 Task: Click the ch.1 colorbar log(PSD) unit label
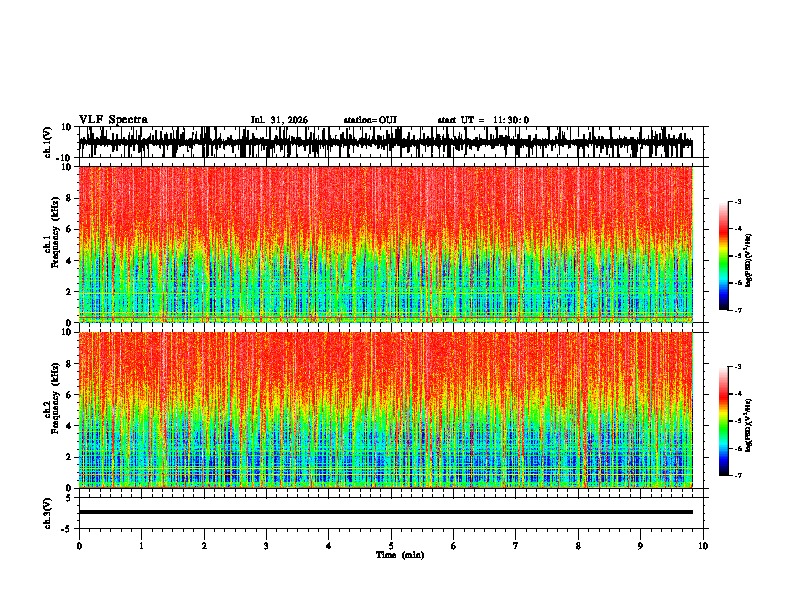[749, 260]
